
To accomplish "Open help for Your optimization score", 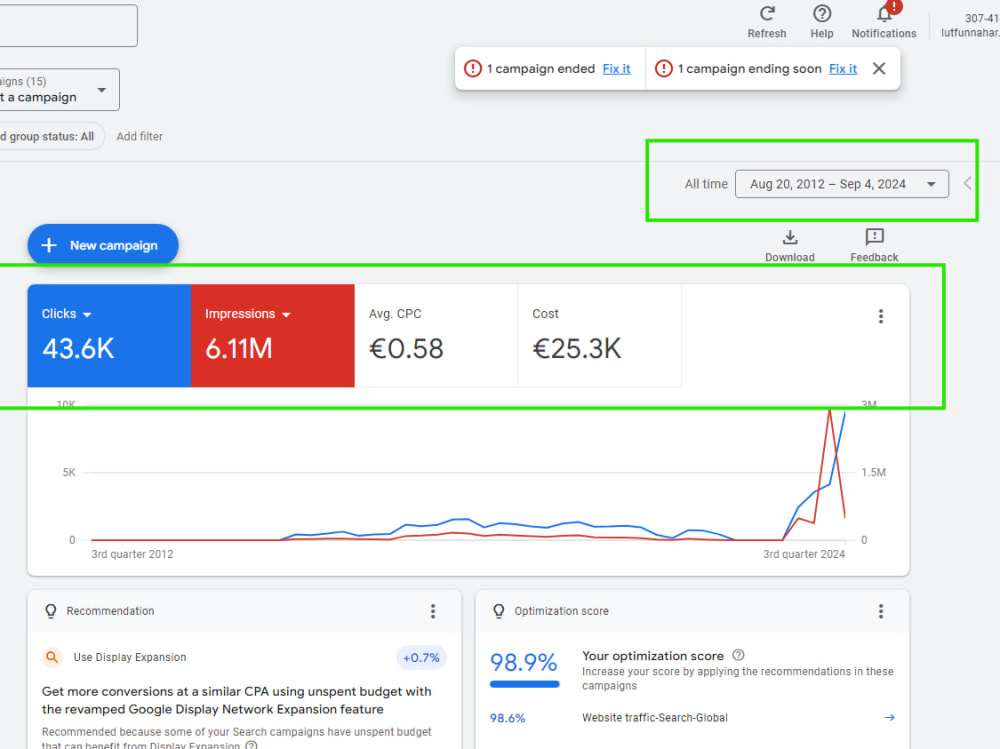I will [x=739, y=655].
